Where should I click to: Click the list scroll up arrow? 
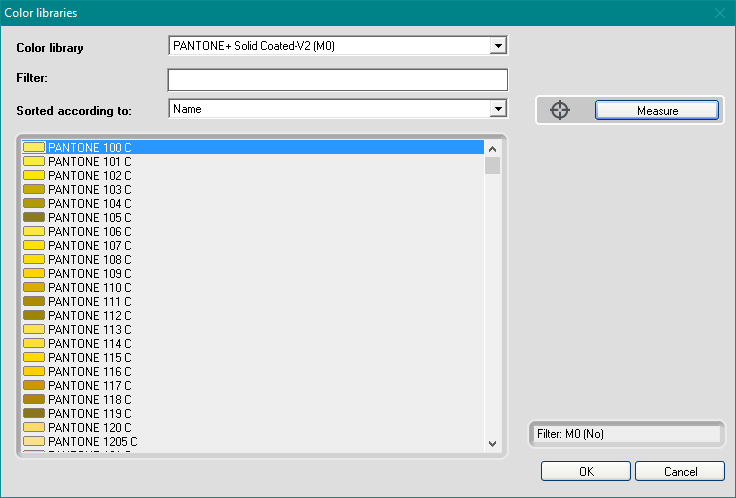pos(492,149)
